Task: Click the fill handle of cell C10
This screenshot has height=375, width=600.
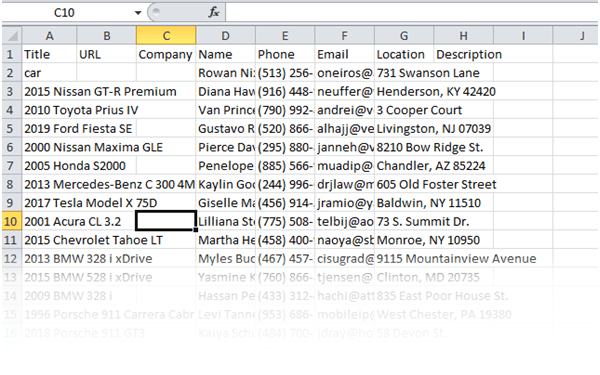Action: [196, 230]
